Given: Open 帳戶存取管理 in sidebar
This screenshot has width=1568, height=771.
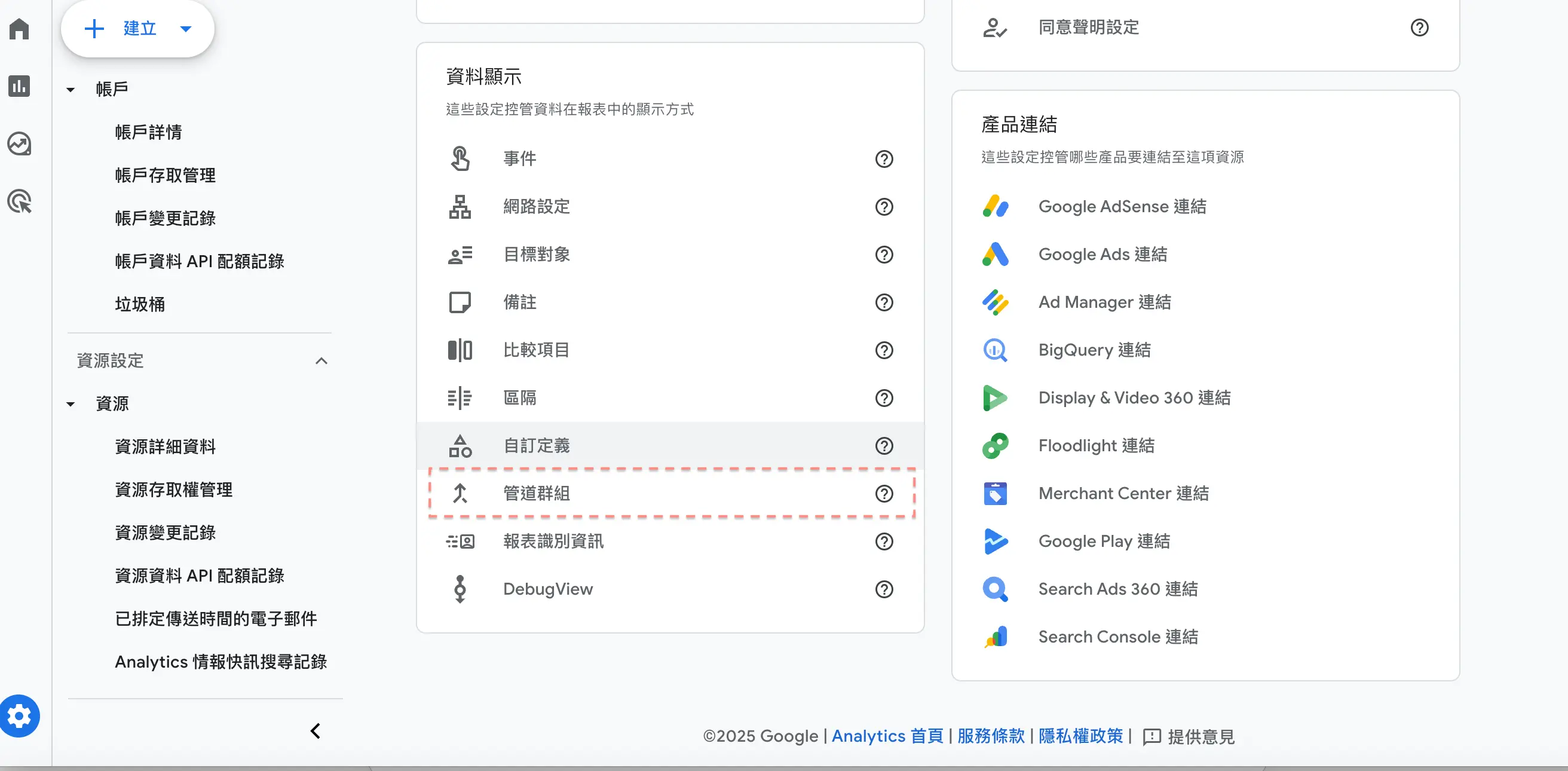Looking at the screenshot, I should pos(165,175).
